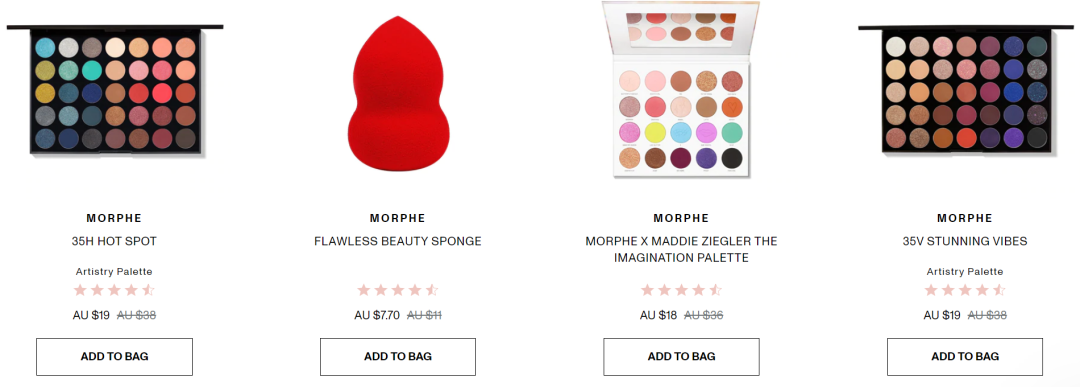
Task: Click the 35V STUNNING VIBES product title
Action: (965, 242)
